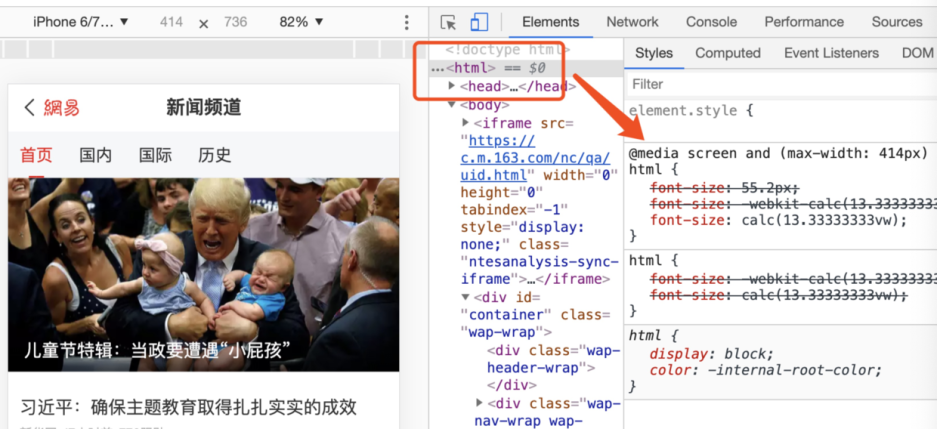This screenshot has height=429, width=937.
Task: Click the 新闻频道 page title
Action: 203,108
